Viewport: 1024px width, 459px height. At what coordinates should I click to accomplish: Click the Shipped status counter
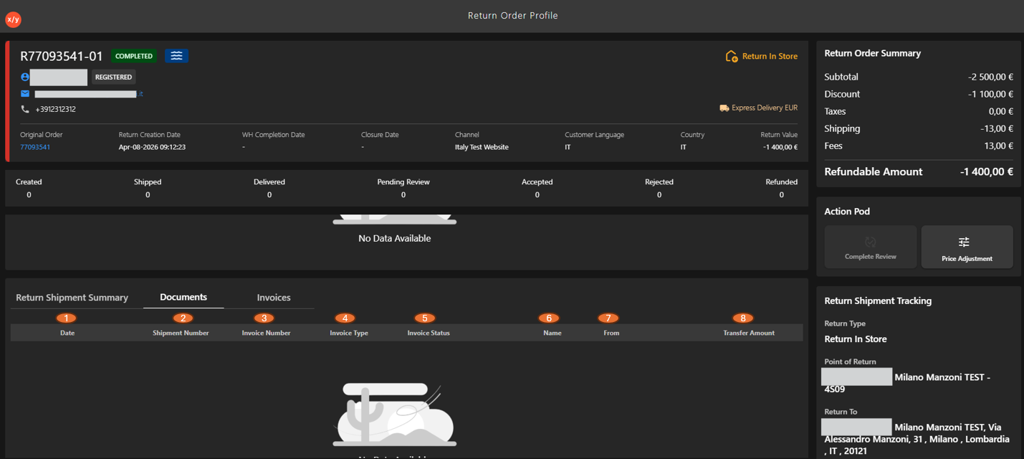[x=148, y=188]
